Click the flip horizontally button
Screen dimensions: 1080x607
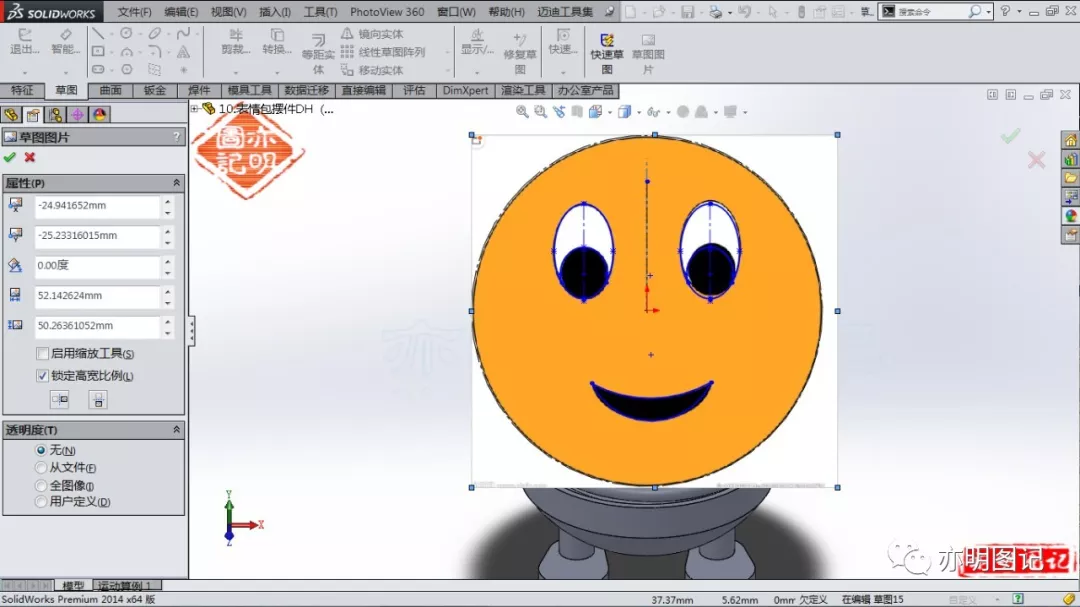60,400
